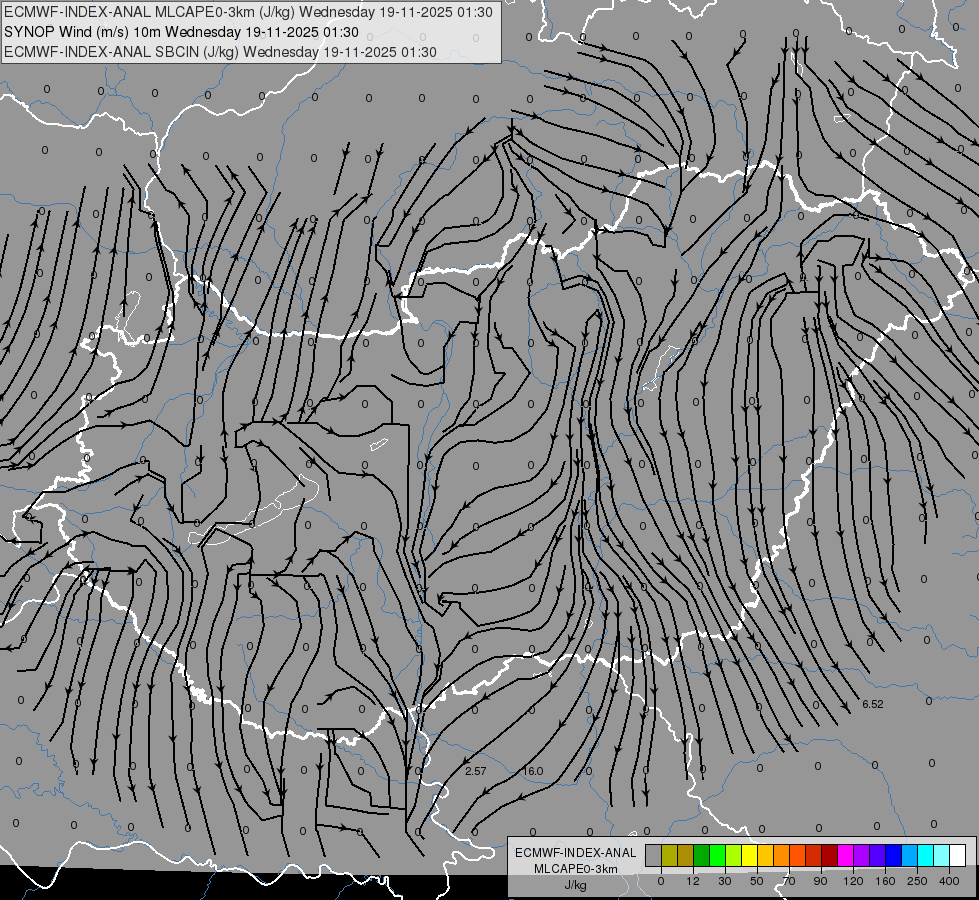Screen dimensions: 979x900
Task: Click the gray swatch in the legend
Action: click(653, 855)
